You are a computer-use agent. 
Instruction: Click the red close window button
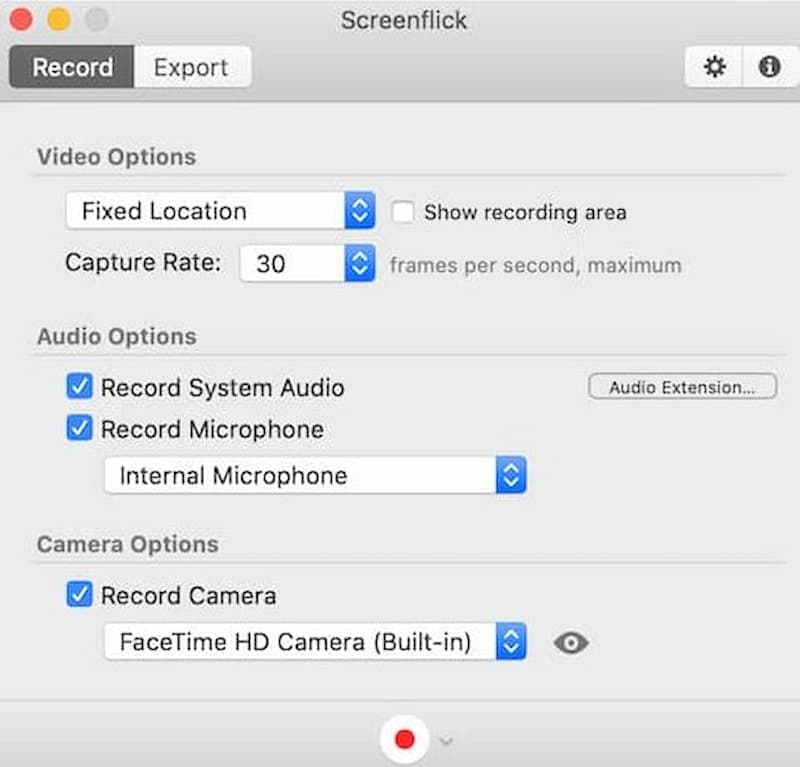(x=21, y=19)
